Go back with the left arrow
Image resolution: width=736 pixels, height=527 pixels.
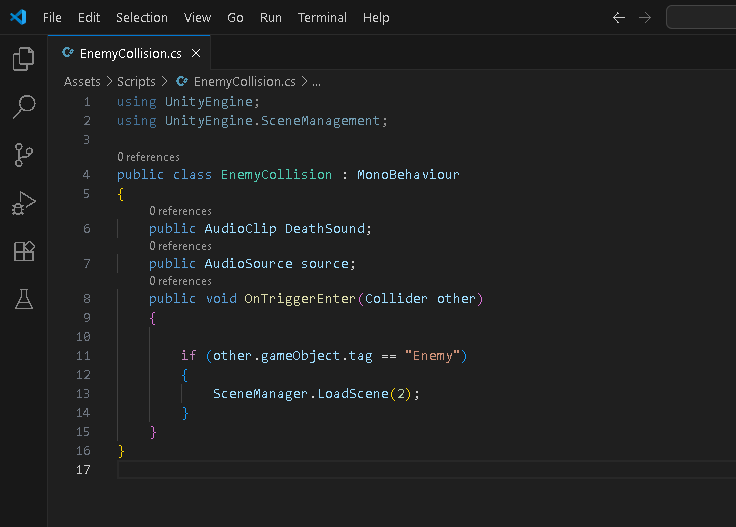(619, 18)
